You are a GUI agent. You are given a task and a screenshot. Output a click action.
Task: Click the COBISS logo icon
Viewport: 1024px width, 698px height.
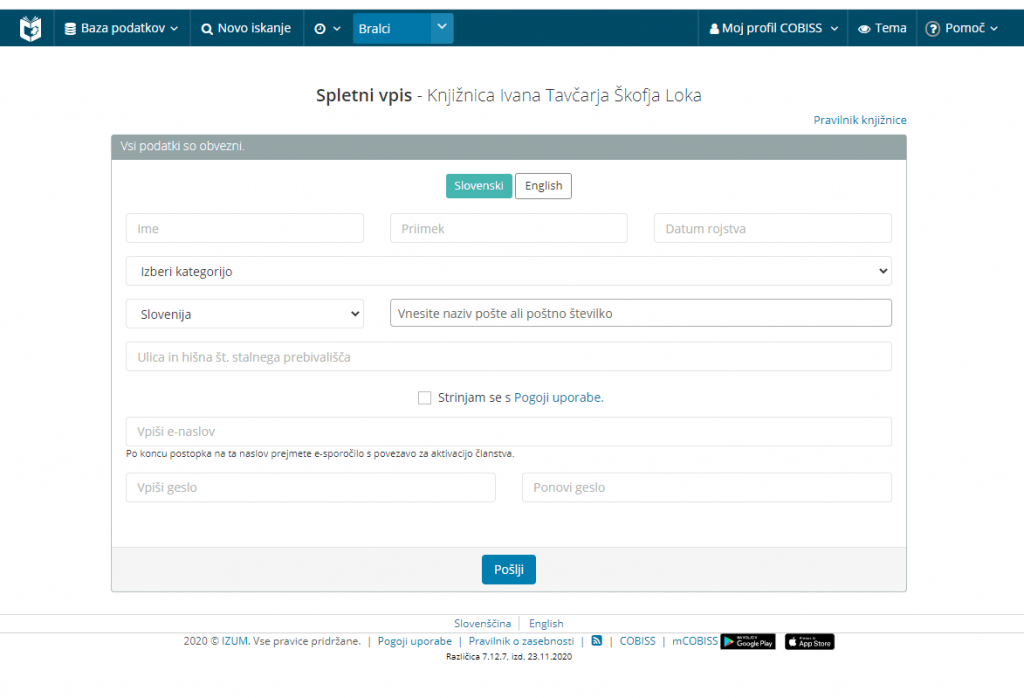coord(30,28)
